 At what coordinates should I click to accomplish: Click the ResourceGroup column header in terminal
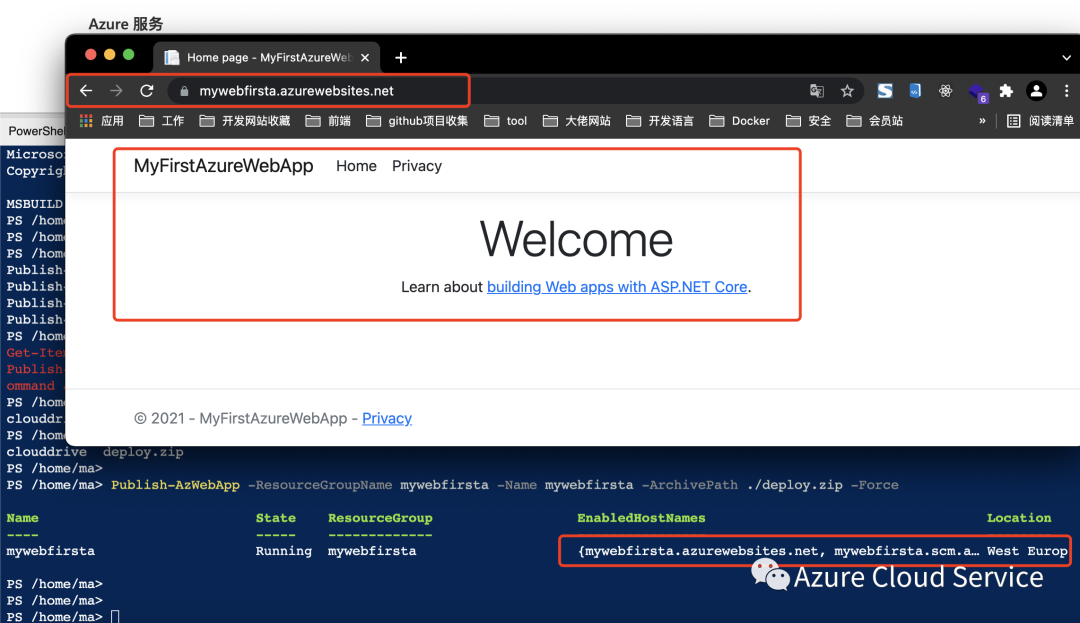pyautogui.click(x=380, y=518)
